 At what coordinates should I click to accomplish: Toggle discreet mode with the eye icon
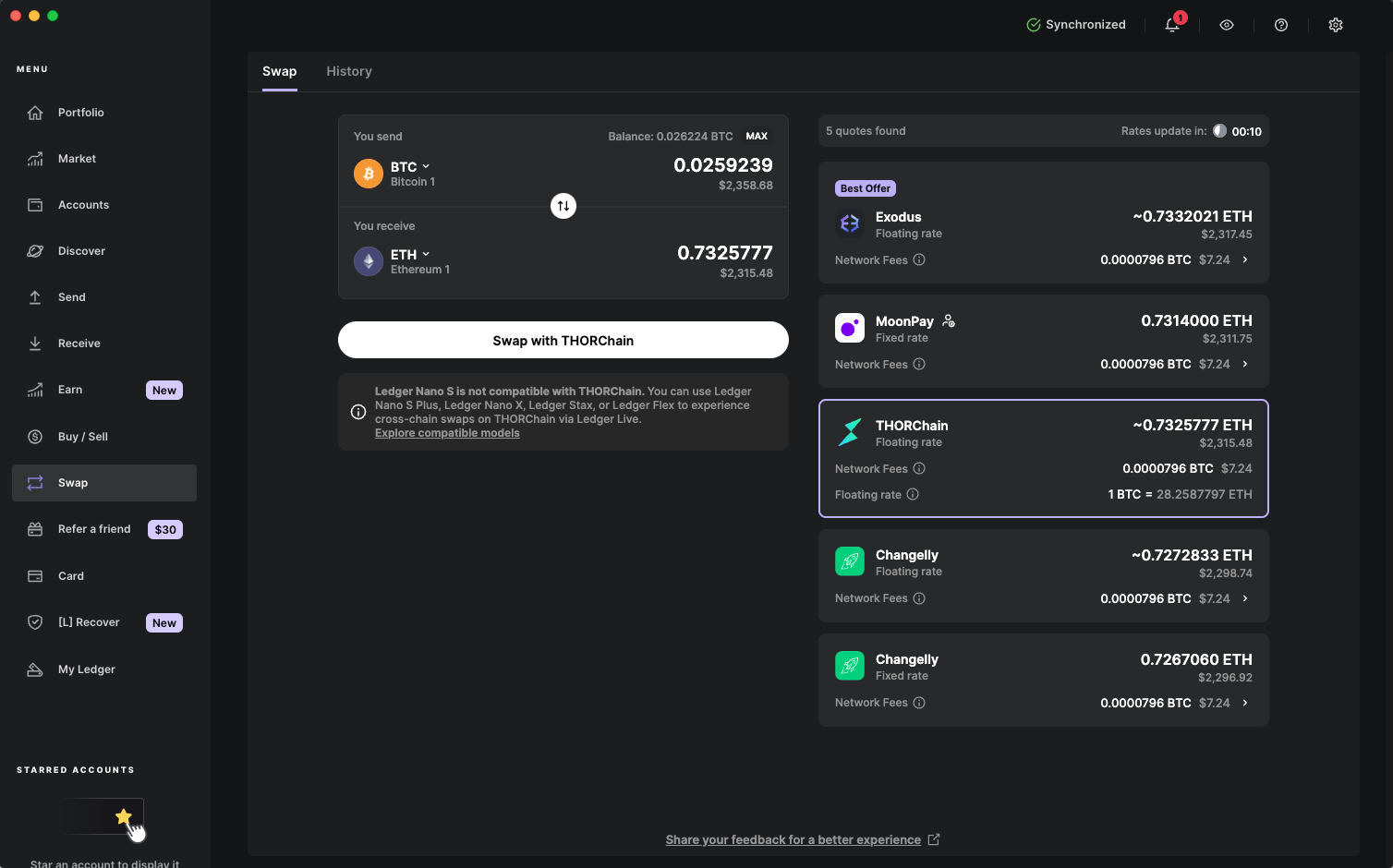tap(1226, 25)
